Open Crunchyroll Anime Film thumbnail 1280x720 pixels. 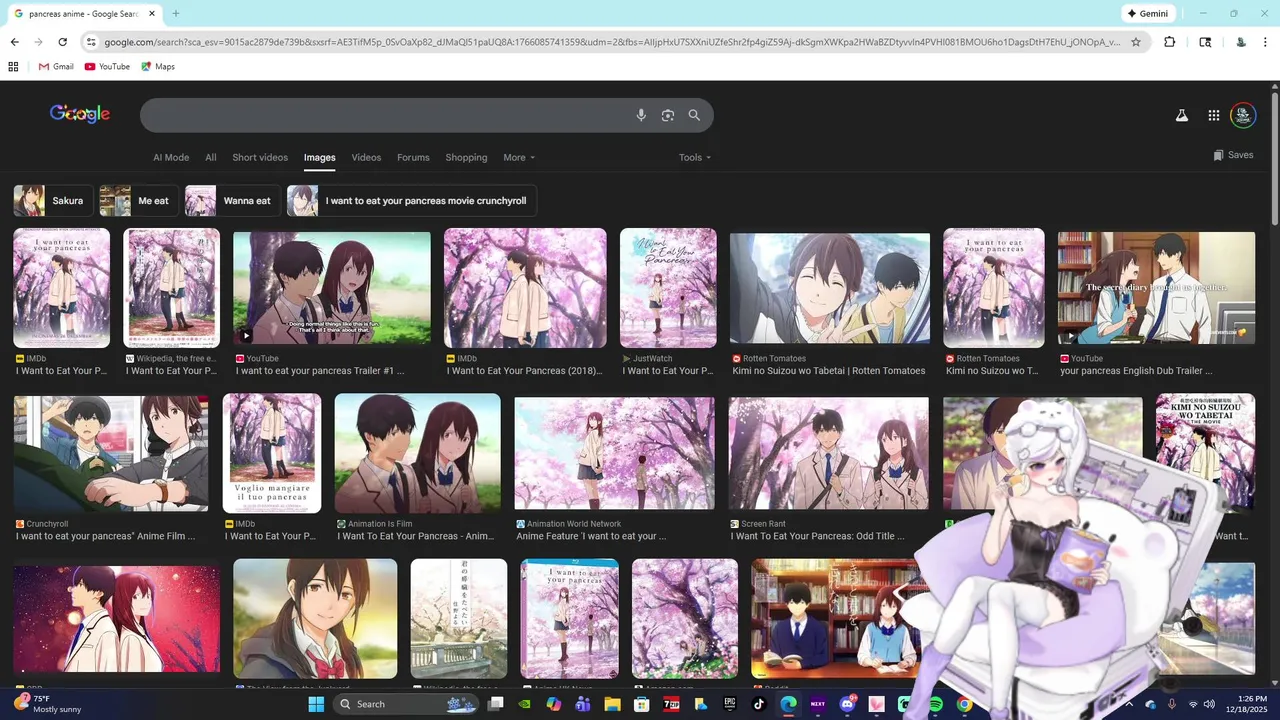coord(111,453)
